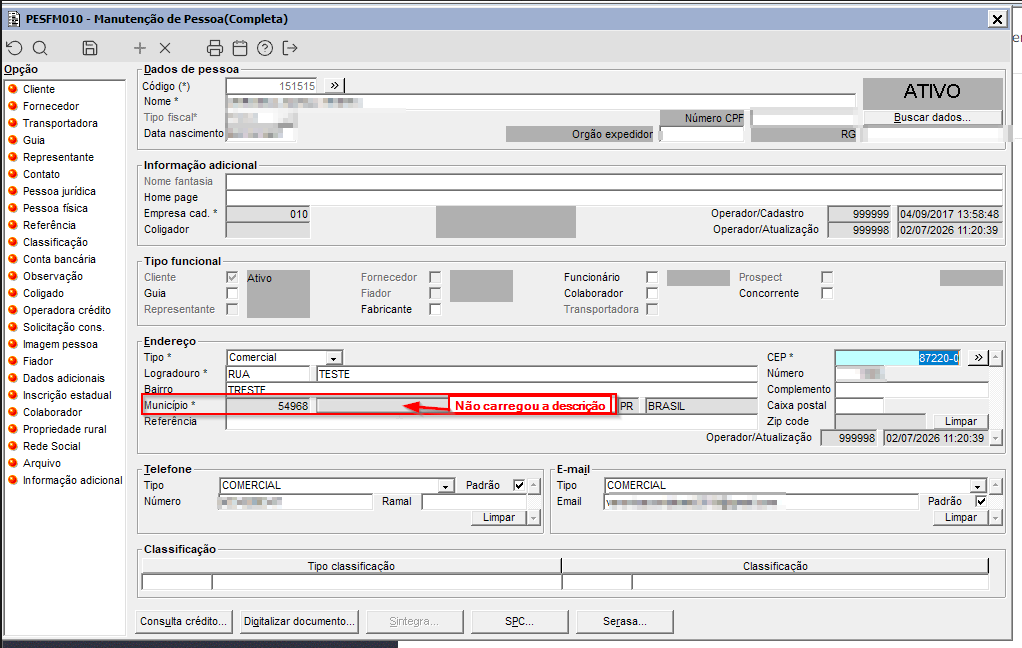
Task: Click the Telefone section scroll up arrow
Action: click(534, 486)
